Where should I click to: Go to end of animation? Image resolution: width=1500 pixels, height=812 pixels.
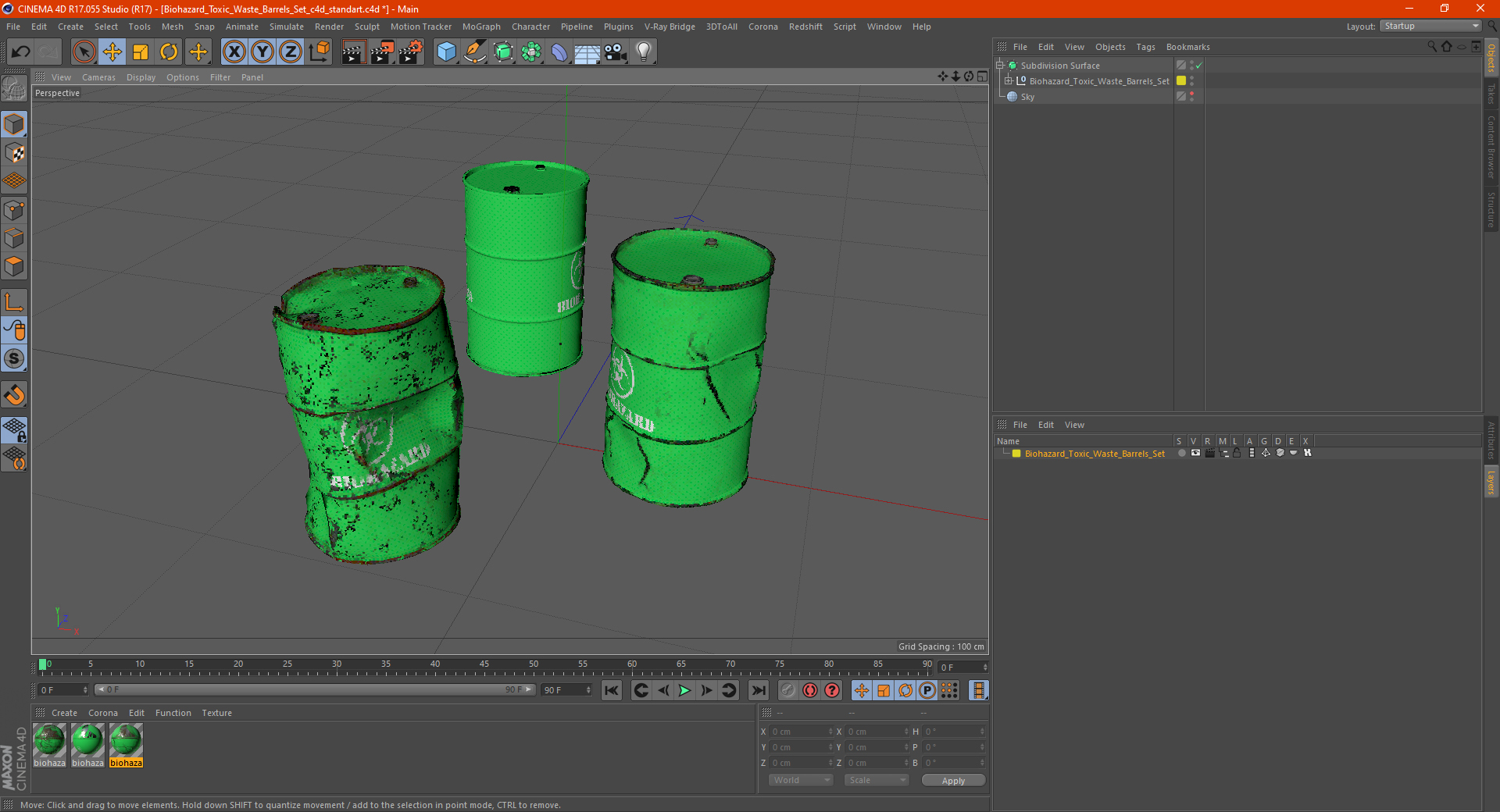(758, 690)
